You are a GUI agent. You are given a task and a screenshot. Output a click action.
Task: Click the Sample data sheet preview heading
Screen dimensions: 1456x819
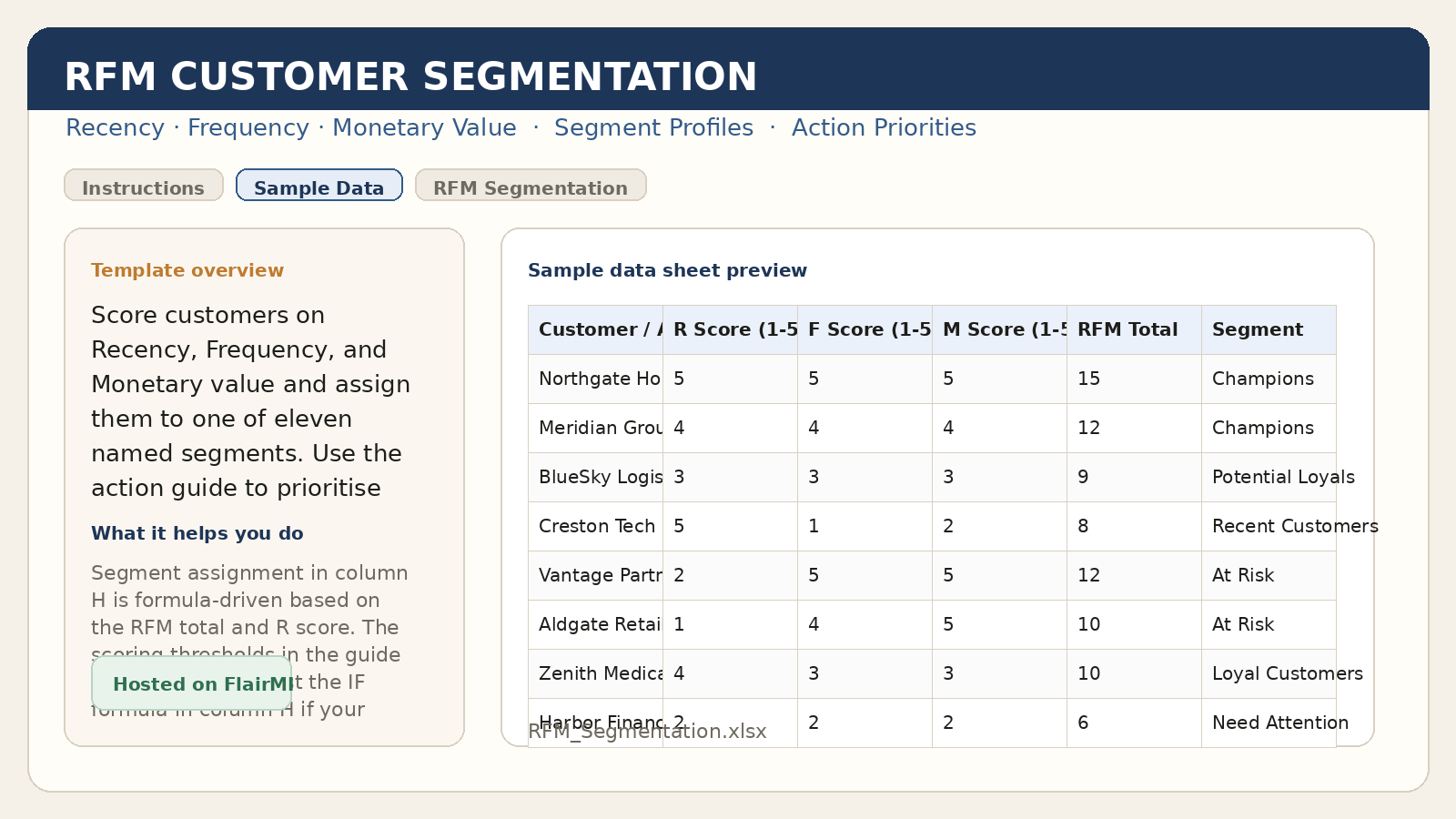pos(667,270)
